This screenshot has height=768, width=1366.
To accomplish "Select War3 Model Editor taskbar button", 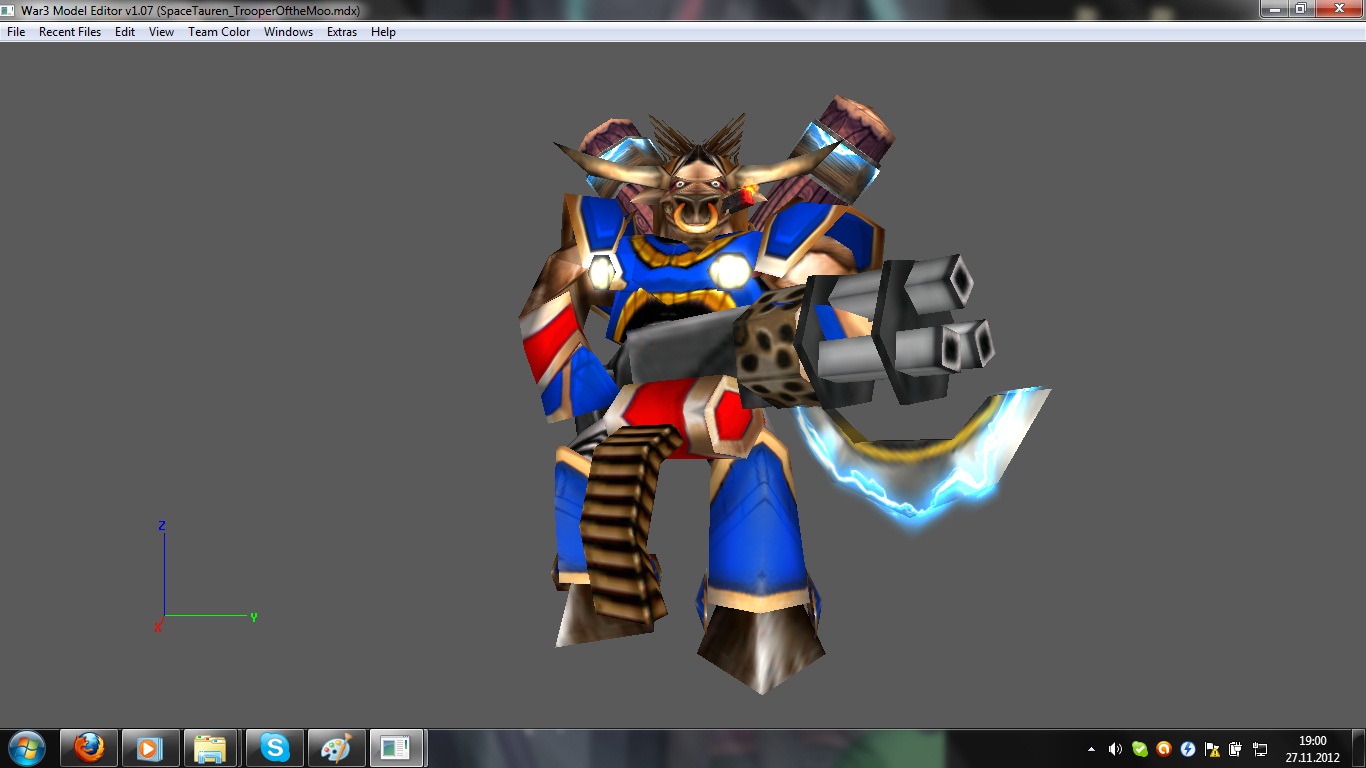I will point(397,748).
